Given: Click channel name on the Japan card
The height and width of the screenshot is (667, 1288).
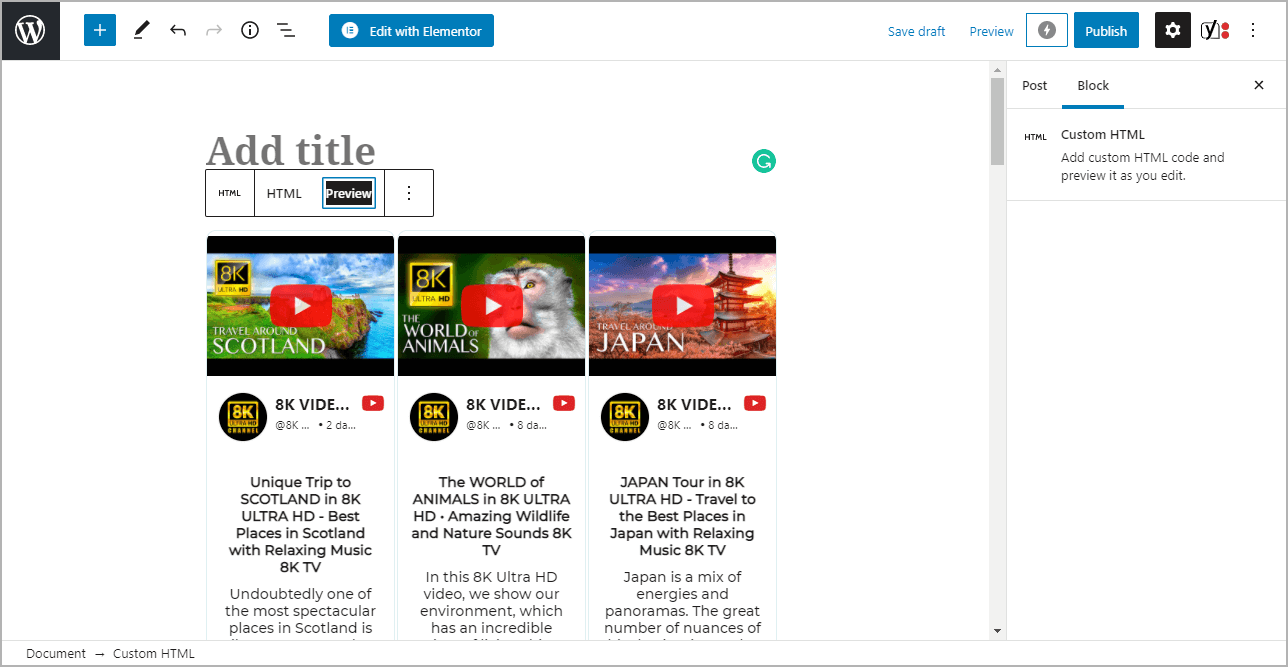Looking at the screenshot, I should [x=694, y=404].
